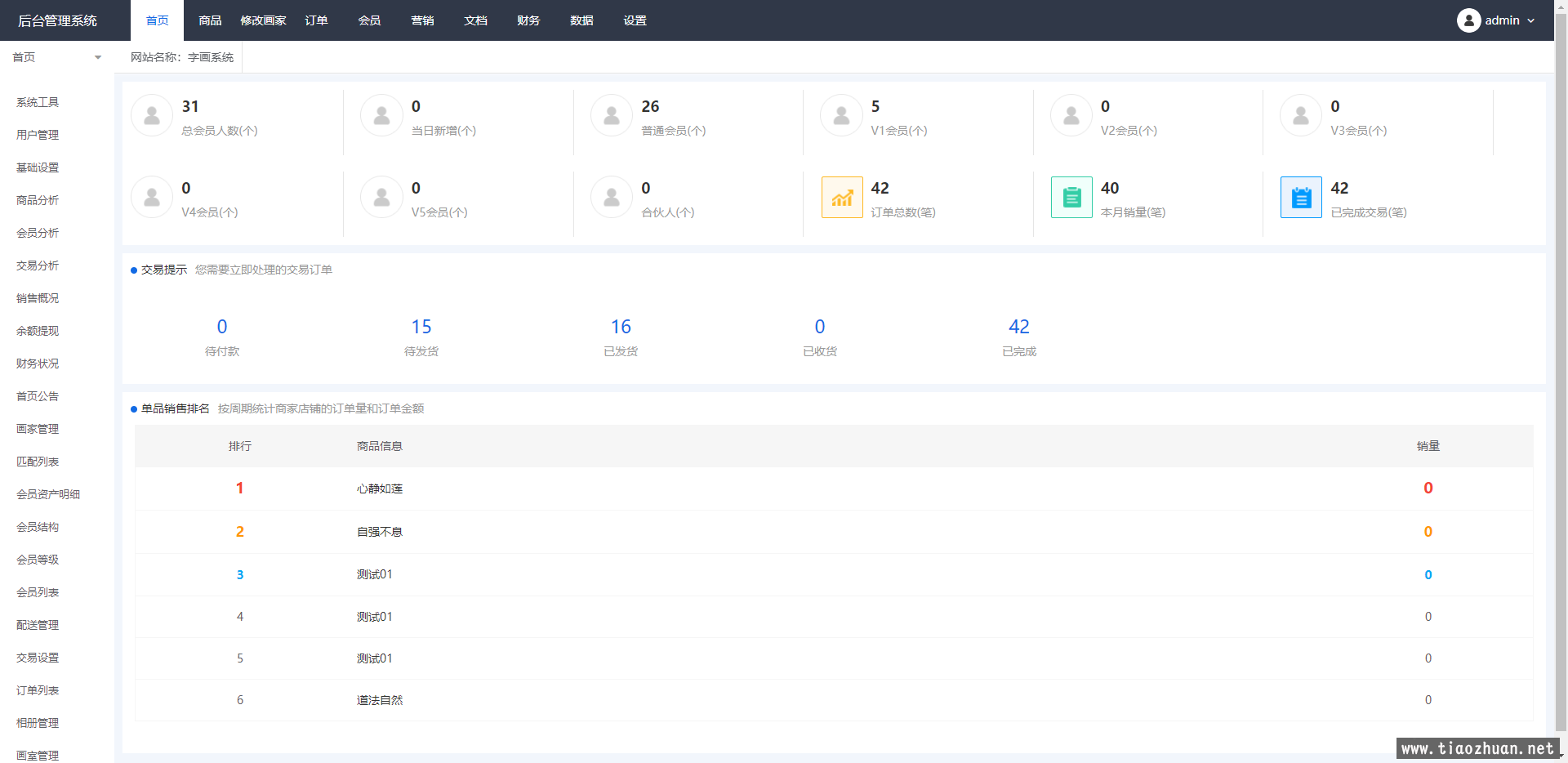Viewport: 1568px width, 763px height.
Task: Click the blue calendar icon for 已完成交易
Action: (1301, 197)
